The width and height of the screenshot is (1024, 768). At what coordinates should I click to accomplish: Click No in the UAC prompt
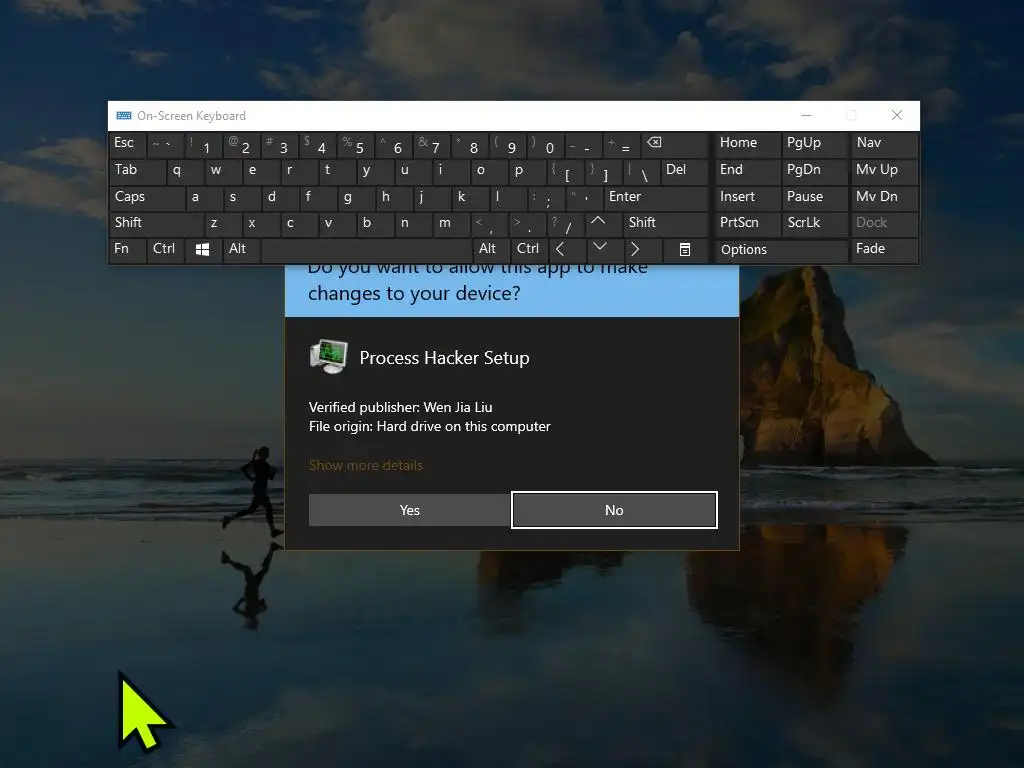[614, 510]
